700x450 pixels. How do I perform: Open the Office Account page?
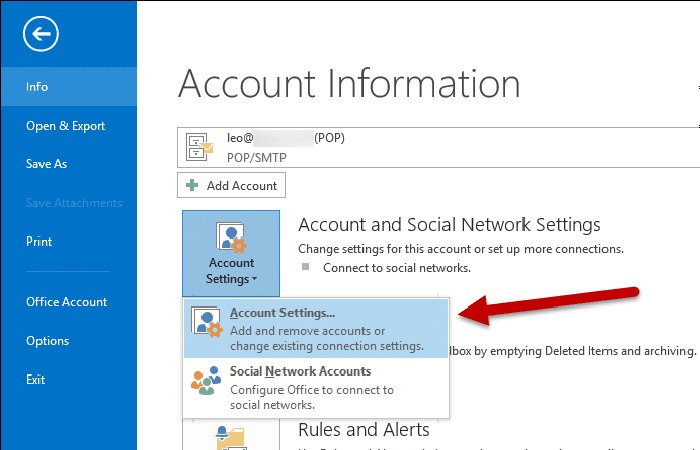(x=68, y=302)
